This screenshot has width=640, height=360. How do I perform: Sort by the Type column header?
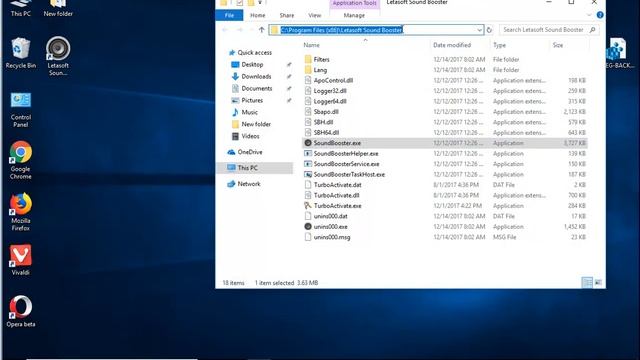500,45
